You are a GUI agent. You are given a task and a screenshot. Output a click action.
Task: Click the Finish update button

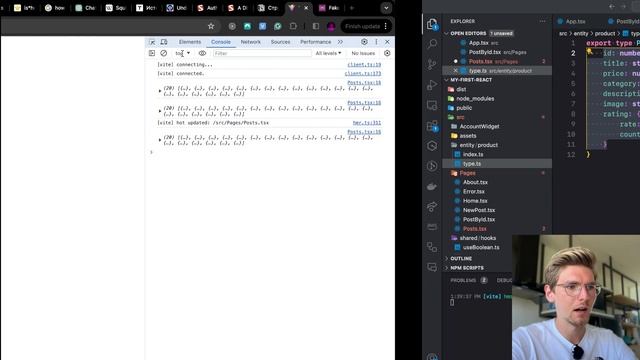point(366,26)
